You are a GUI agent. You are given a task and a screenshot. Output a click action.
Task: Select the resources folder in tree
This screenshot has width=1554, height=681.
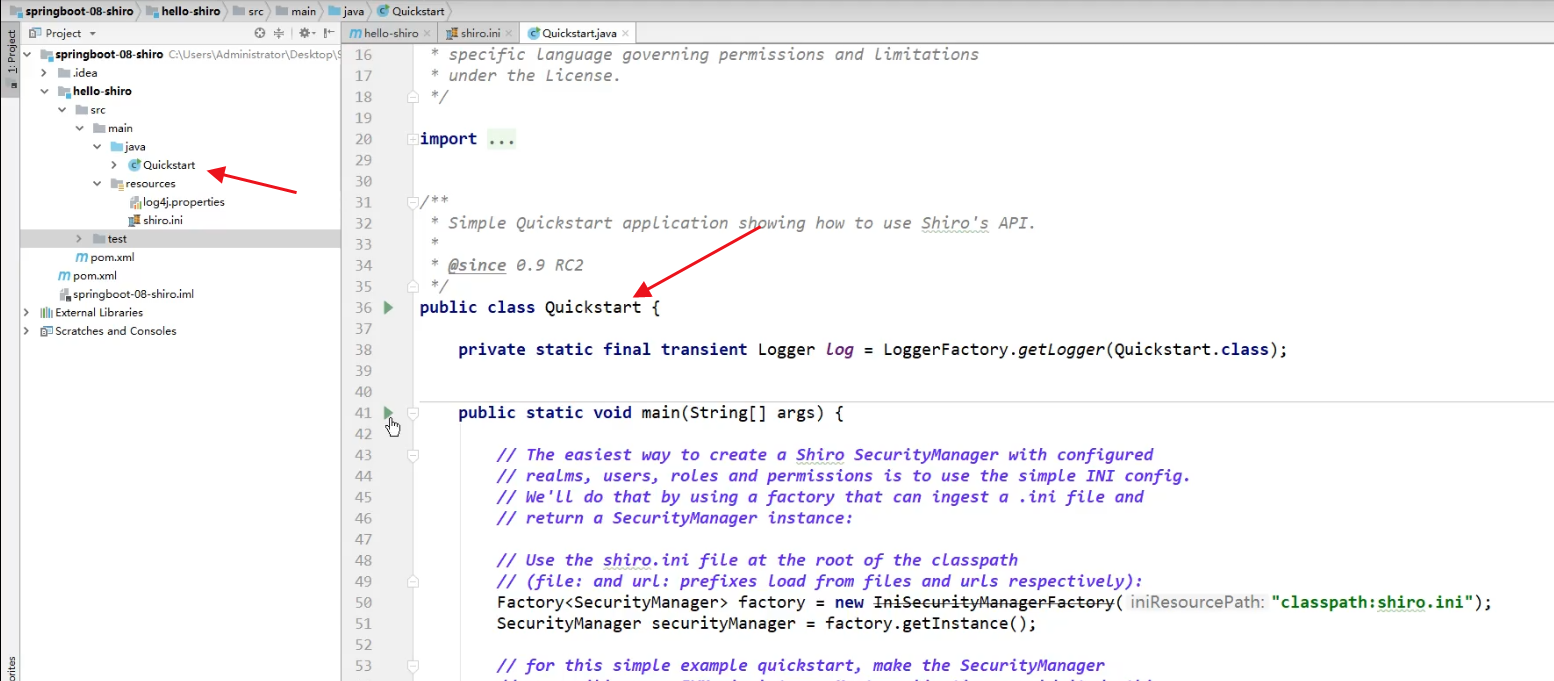150,184
